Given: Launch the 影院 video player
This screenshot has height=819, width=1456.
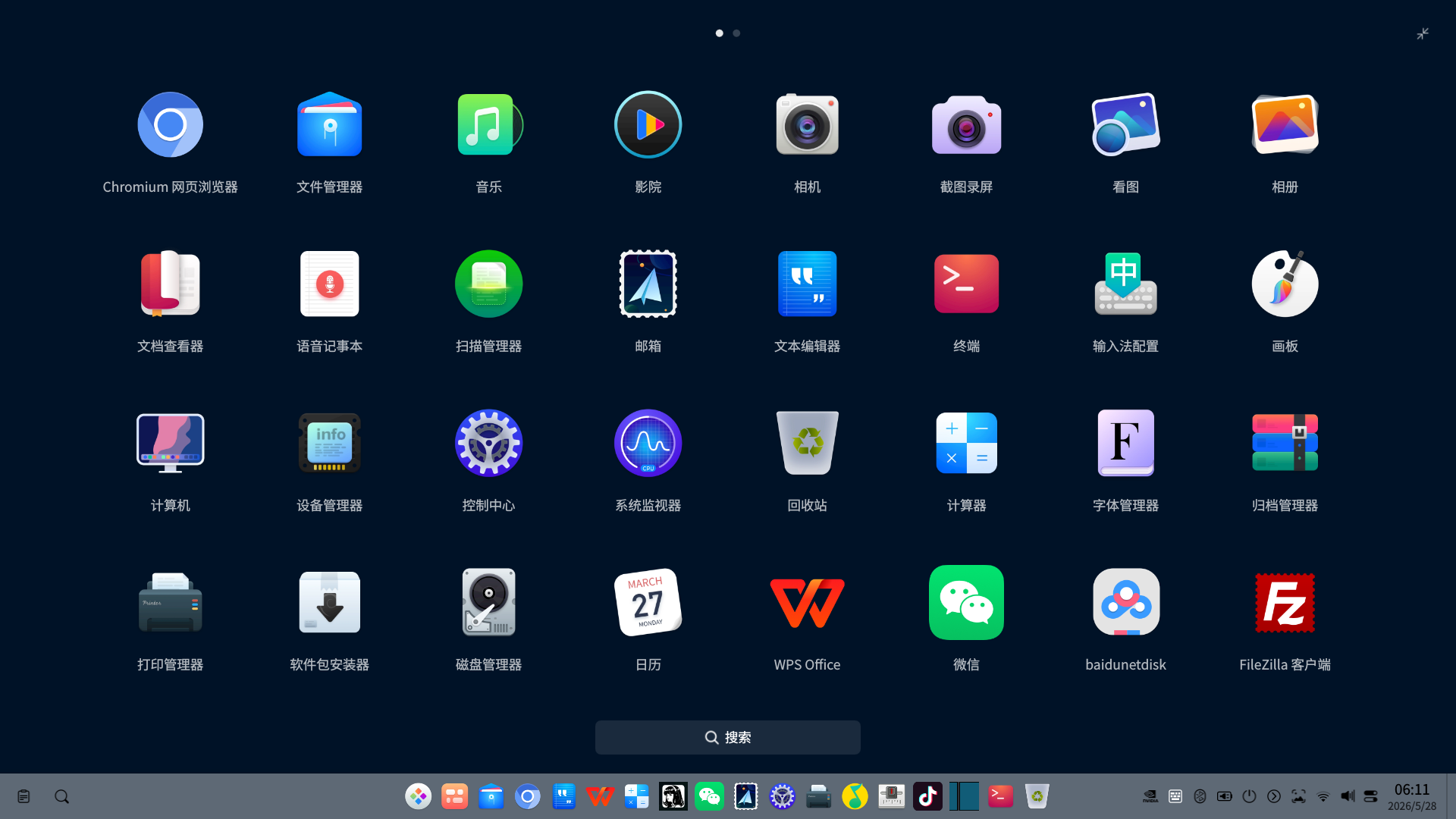Looking at the screenshot, I should pos(648,125).
